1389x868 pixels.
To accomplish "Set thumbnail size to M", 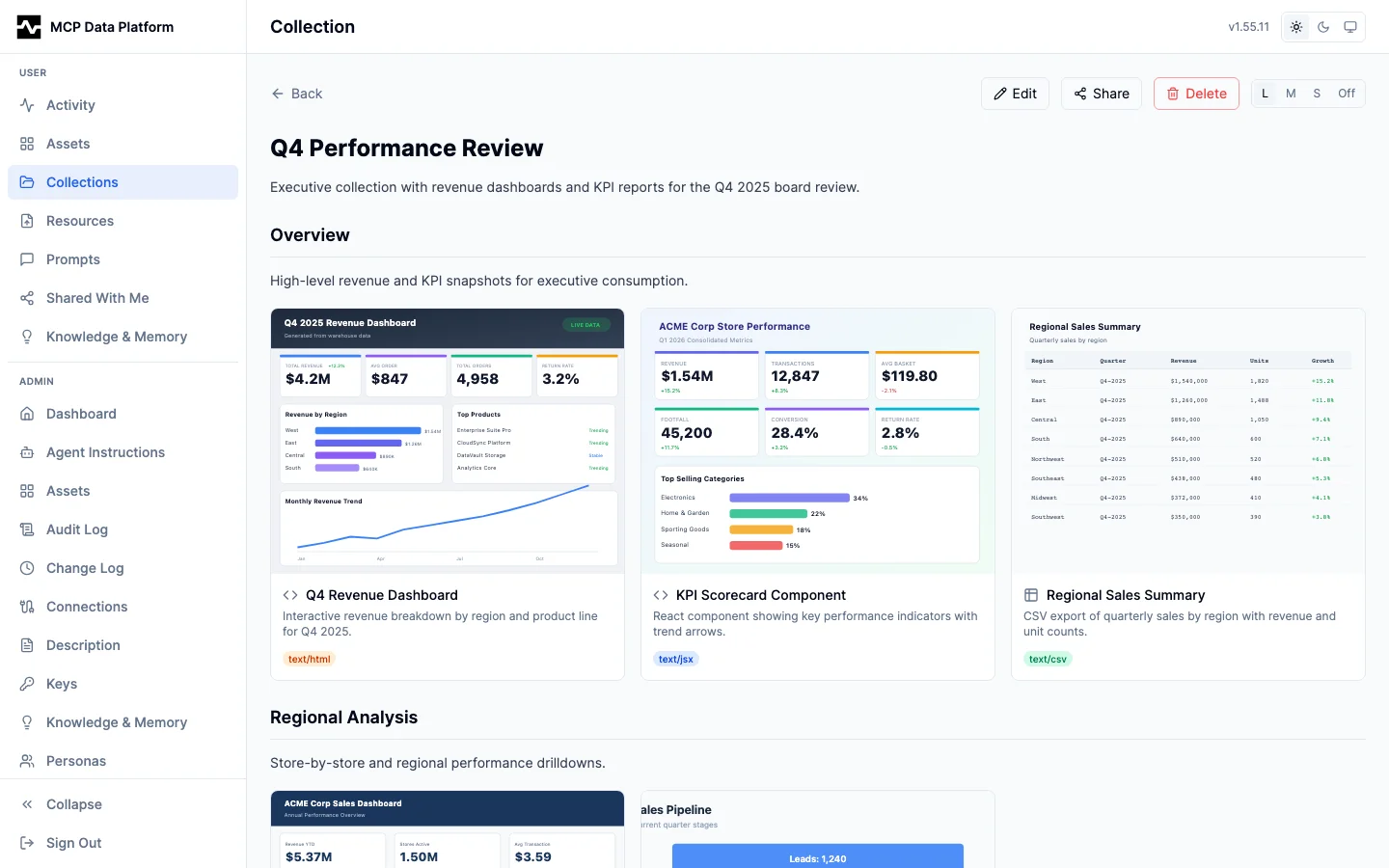I will click(1291, 94).
